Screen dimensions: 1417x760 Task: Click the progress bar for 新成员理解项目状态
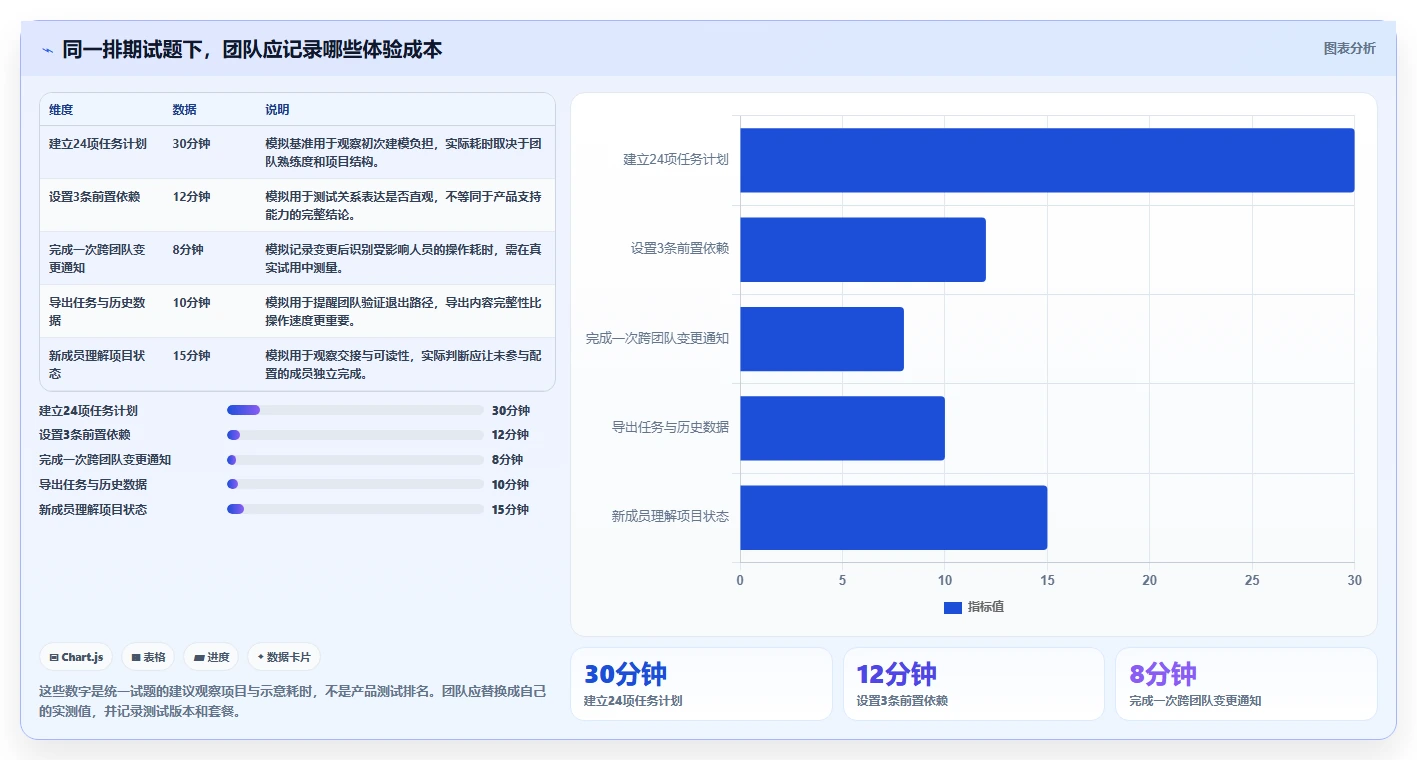click(x=355, y=509)
